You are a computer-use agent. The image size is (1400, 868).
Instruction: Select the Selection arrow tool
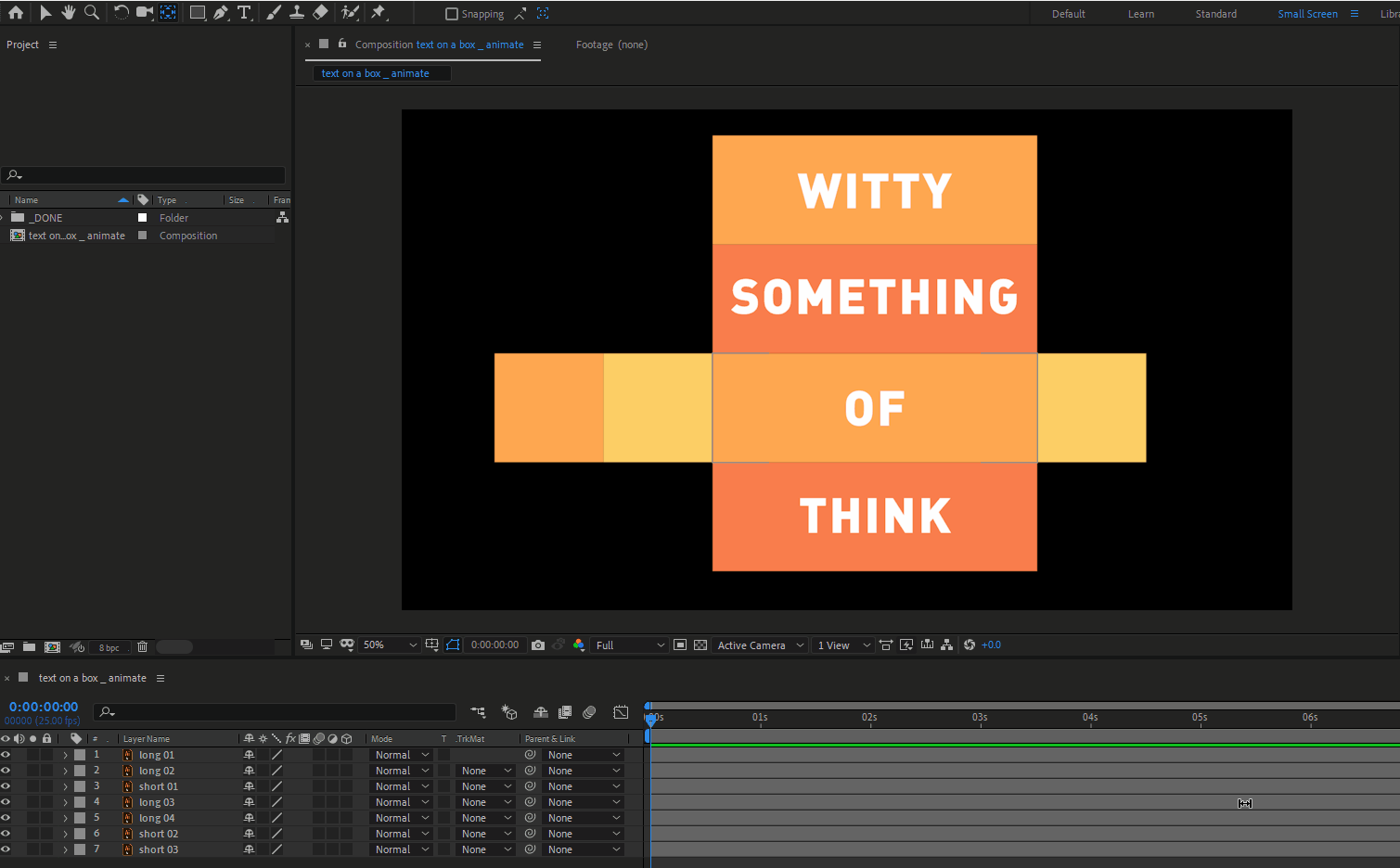point(45,13)
